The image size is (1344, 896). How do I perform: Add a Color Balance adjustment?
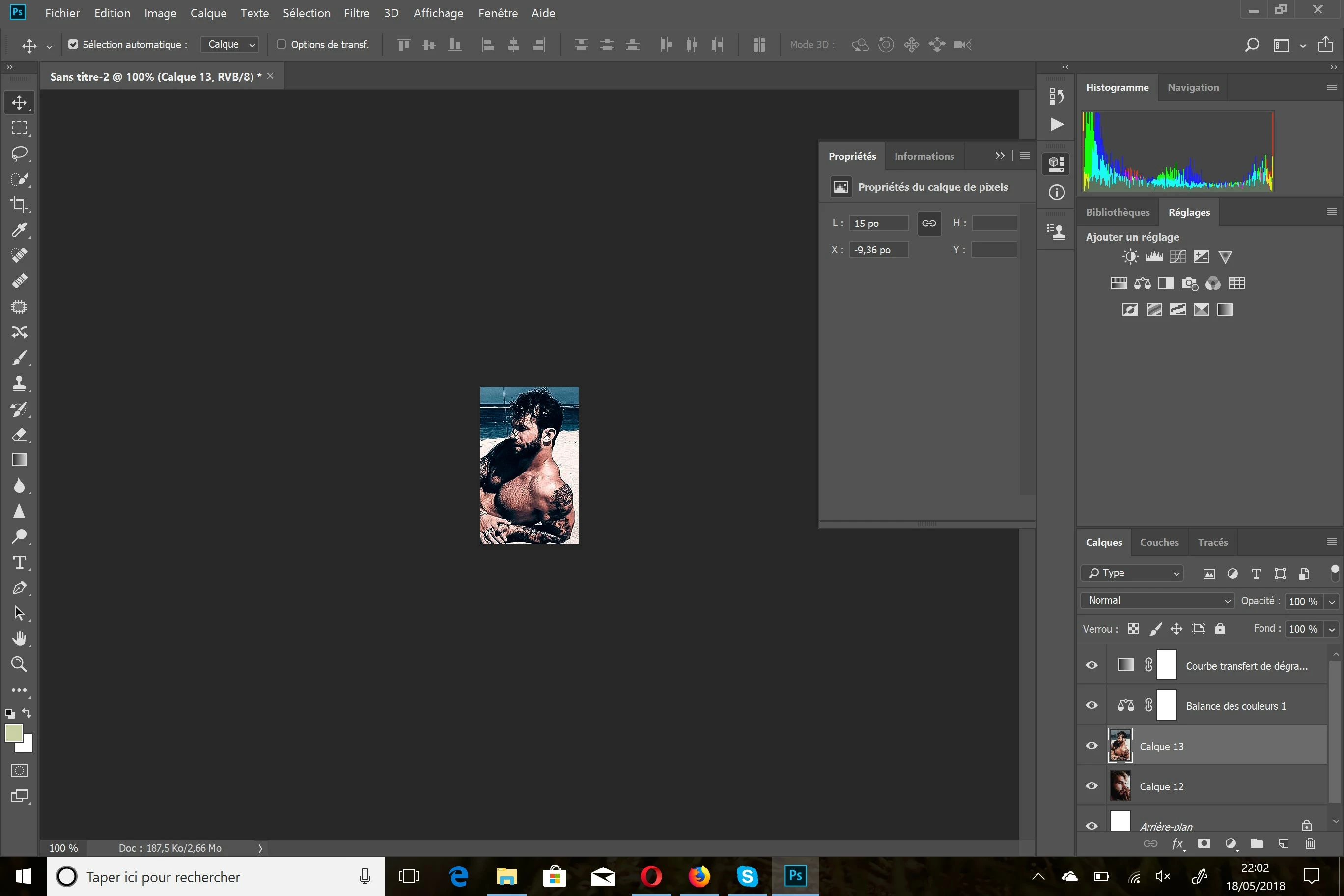pos(1142,283)
